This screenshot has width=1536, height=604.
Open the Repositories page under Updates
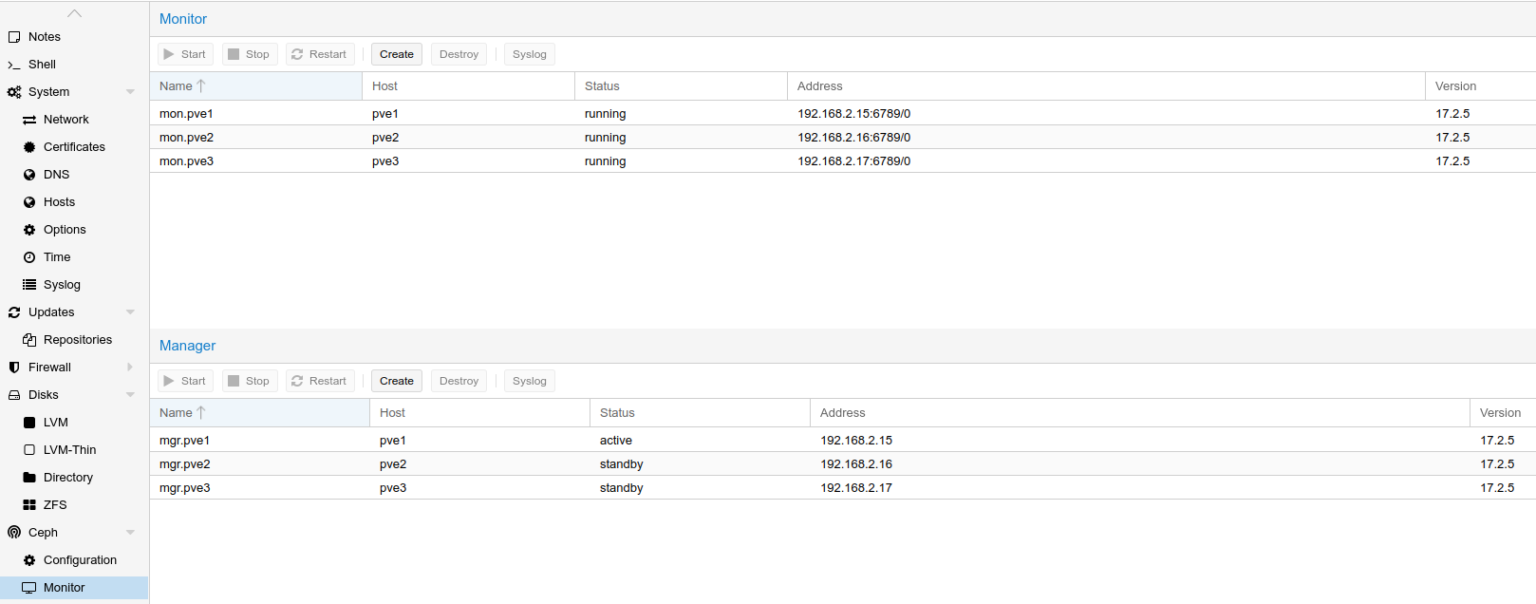pyautogui.click(x=78, y=339)
